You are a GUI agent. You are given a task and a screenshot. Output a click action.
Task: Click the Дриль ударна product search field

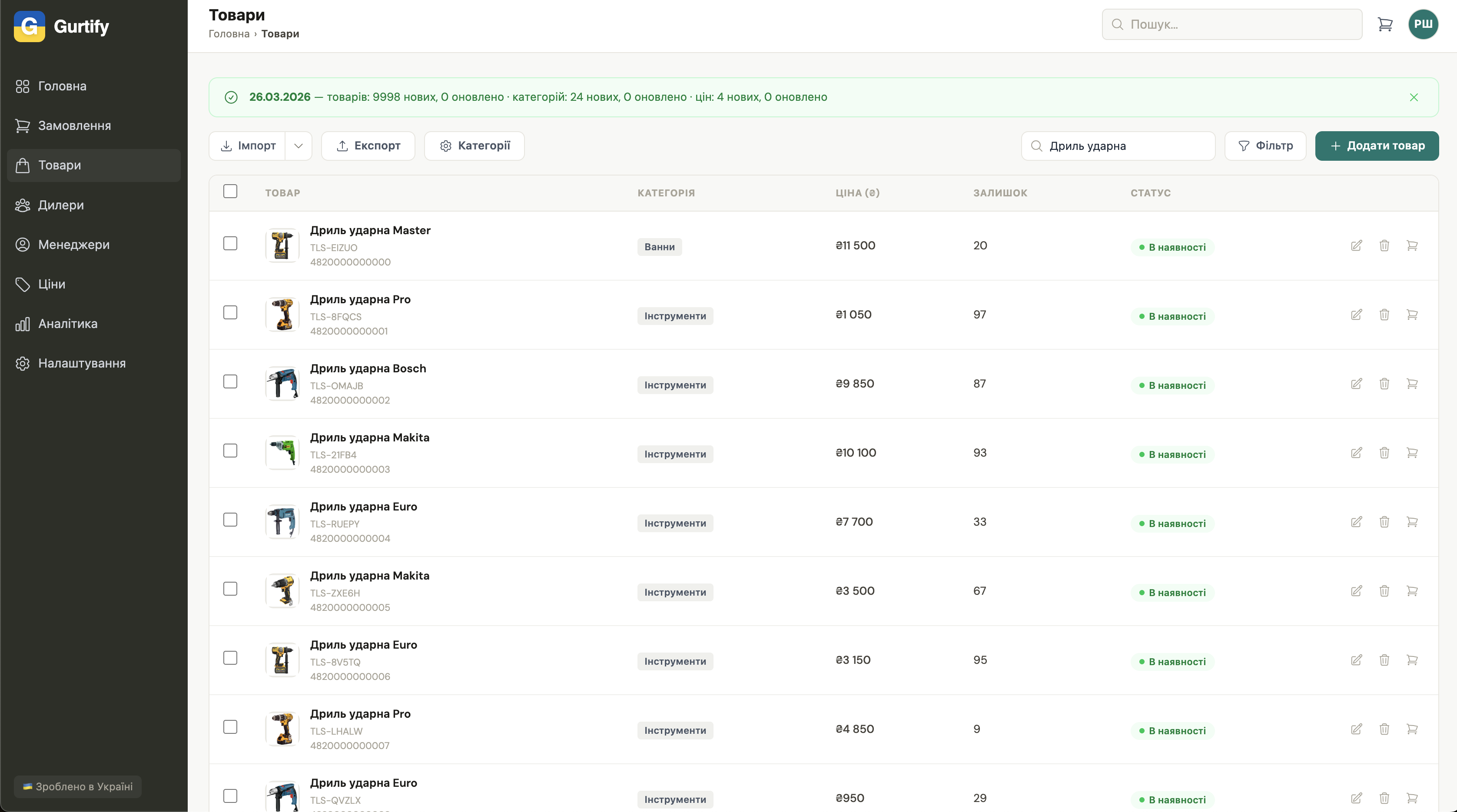click(x=1125, y=146)
